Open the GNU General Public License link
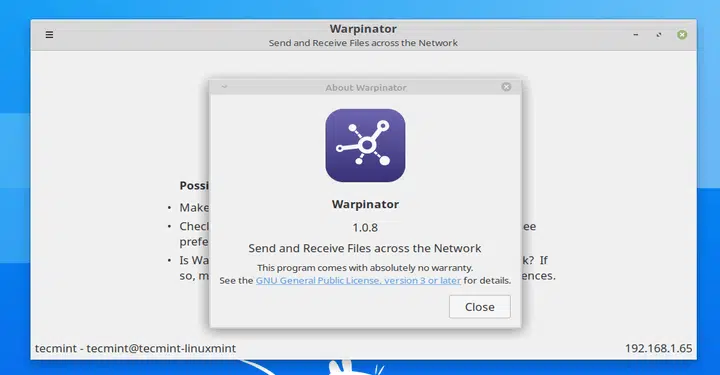Viewport: 720px width, 375px height. coord(358,280)
